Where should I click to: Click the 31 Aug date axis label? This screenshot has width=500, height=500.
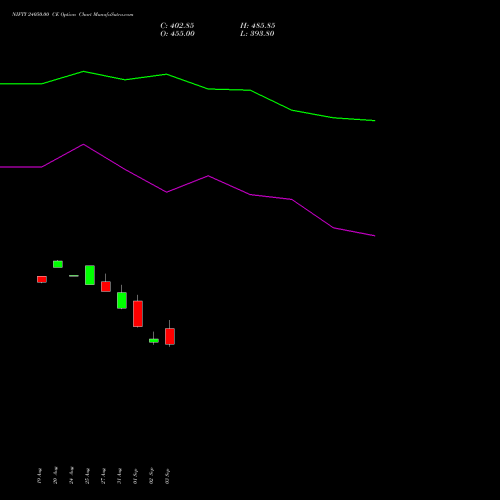pyautogui.click(x=119, y=476)
